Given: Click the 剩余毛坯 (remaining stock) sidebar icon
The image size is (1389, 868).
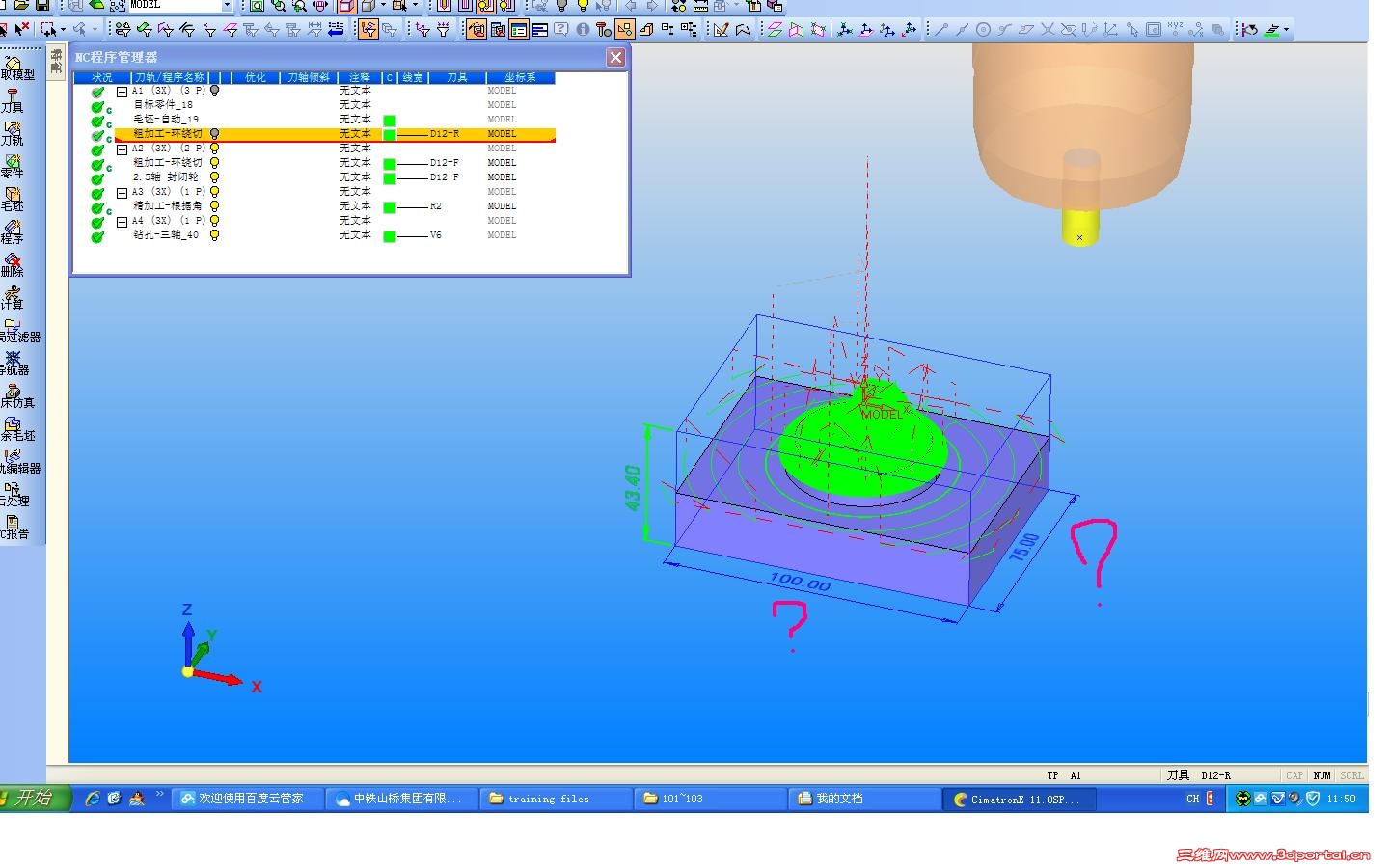Looking at the screenshot, I should (x=16, y=428).
